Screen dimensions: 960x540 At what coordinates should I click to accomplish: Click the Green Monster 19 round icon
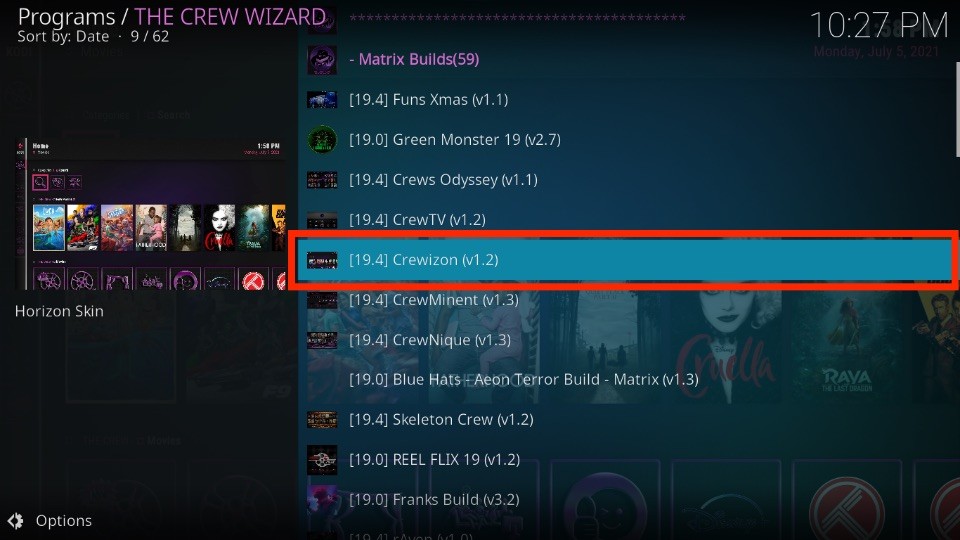point(322,140)
